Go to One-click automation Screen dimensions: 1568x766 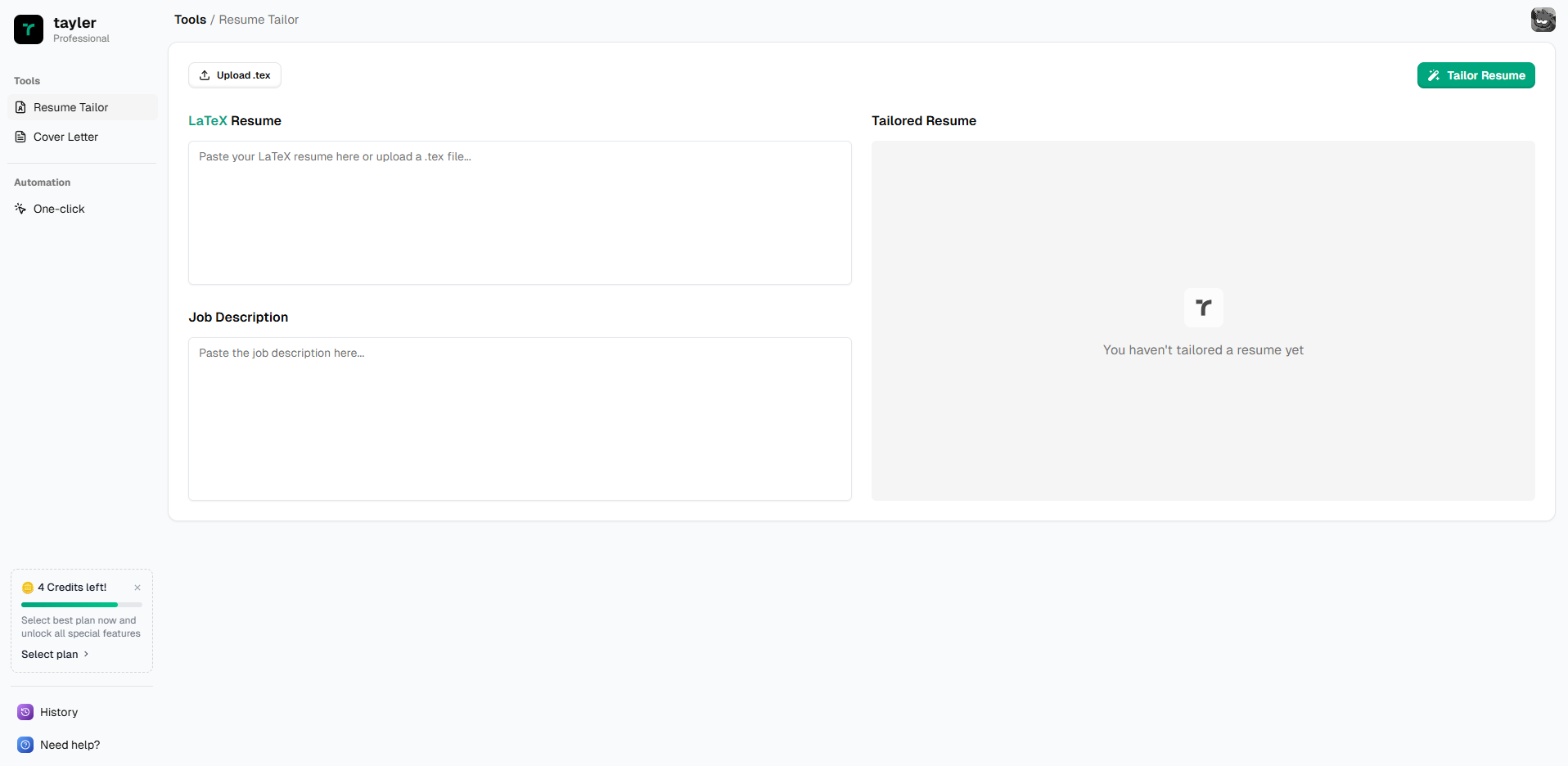(59, 209)
